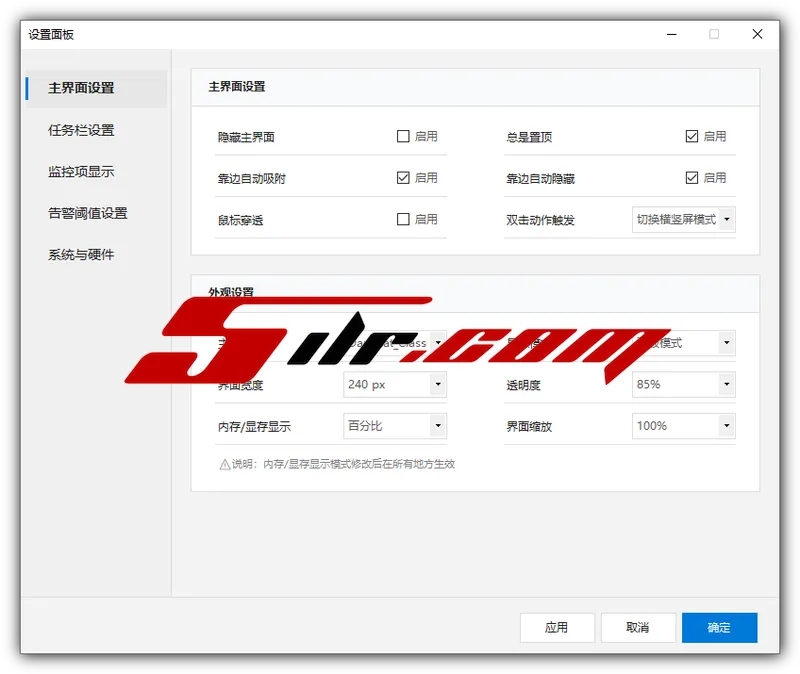Enable the 隐藏主界面 checkbox
The height and width of the screenshot is (674, 800).
coord(404,136)
